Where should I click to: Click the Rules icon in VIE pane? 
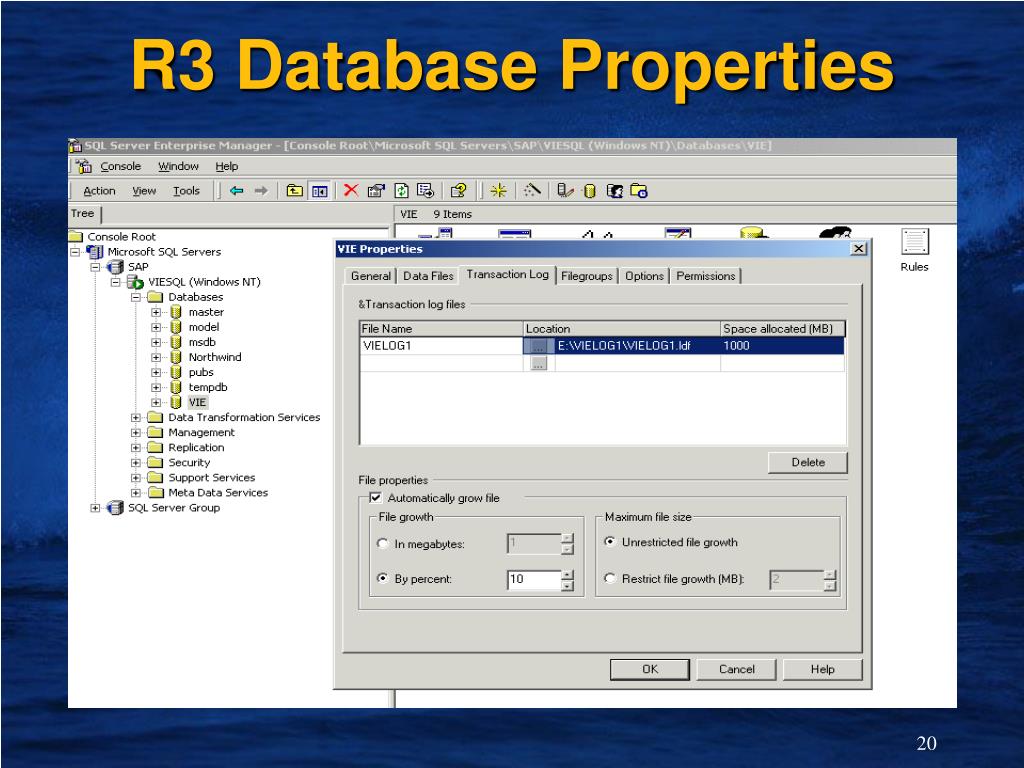pos(914,242)
